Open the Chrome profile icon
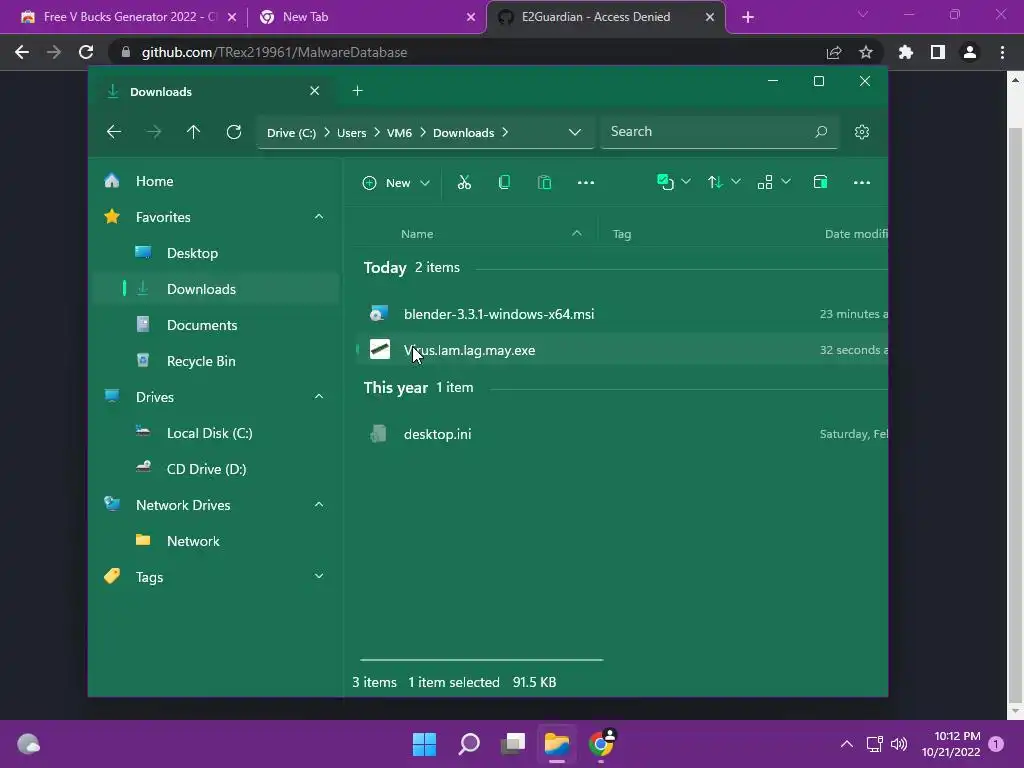Viewport: 1024px width, 768px height. pyautogui.click(x=969, y=52)
